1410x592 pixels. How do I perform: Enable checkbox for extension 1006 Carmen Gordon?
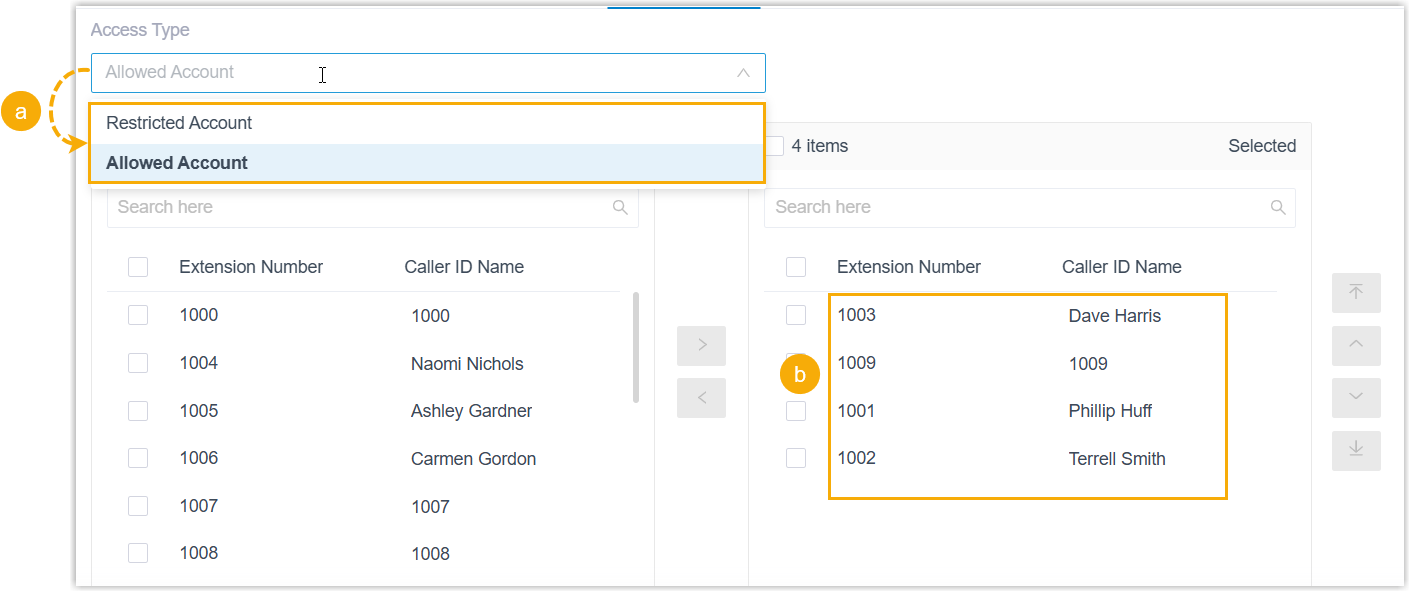coord(138,458)
